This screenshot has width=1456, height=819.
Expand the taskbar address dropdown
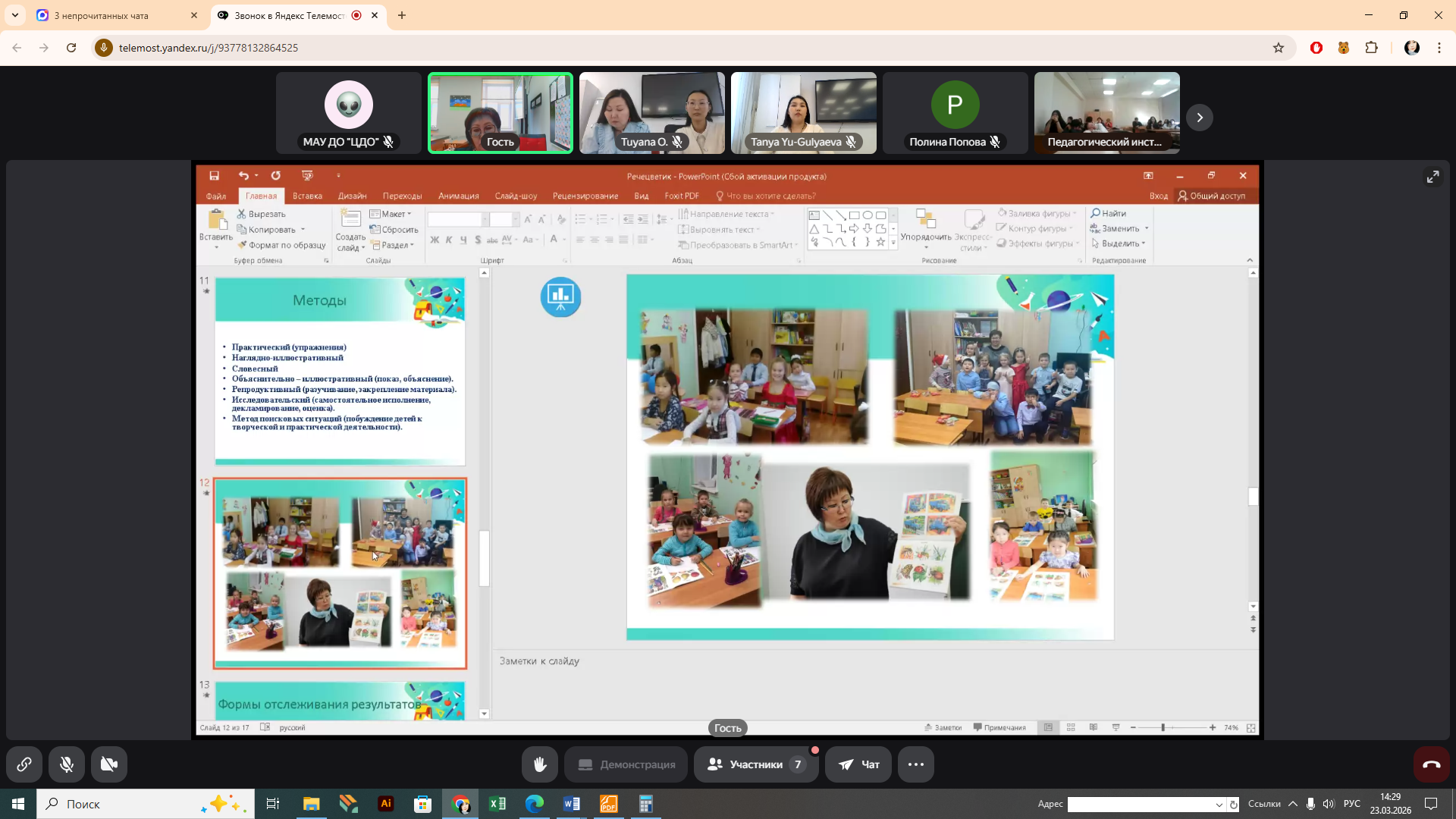pos(1219,805)
